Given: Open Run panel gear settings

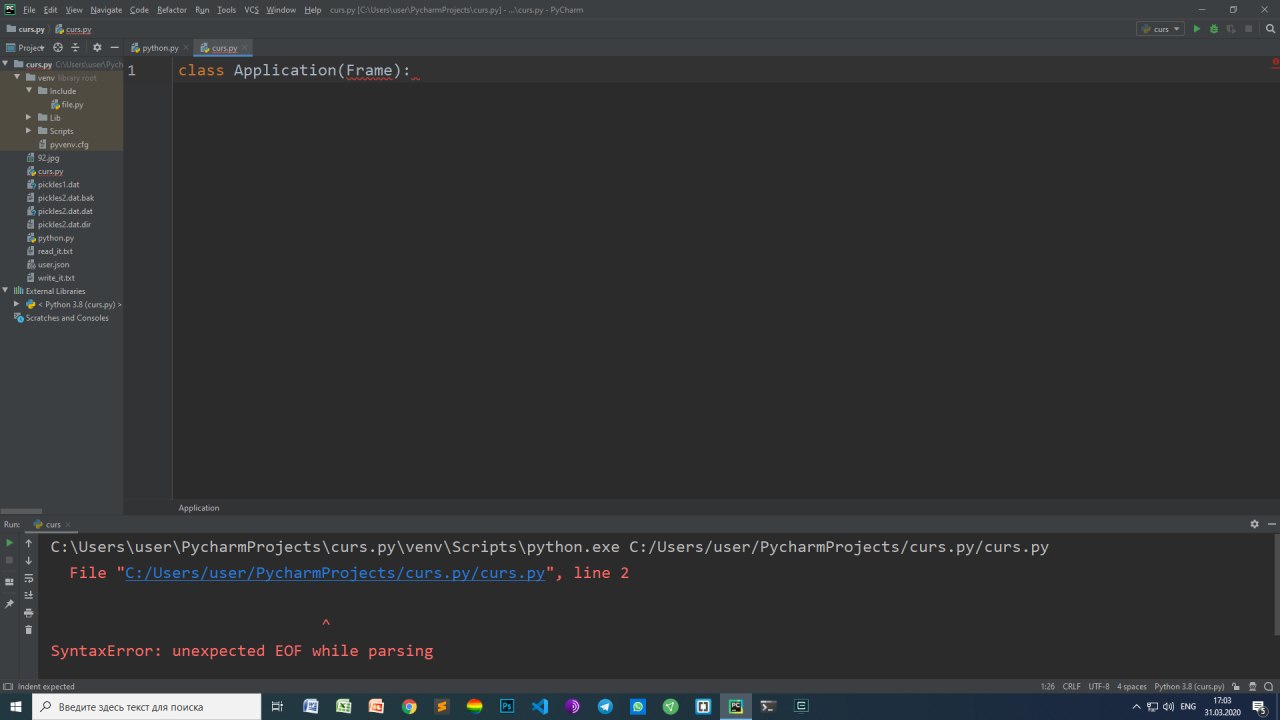Looking at the screenshot, I should pos(1254,524).
